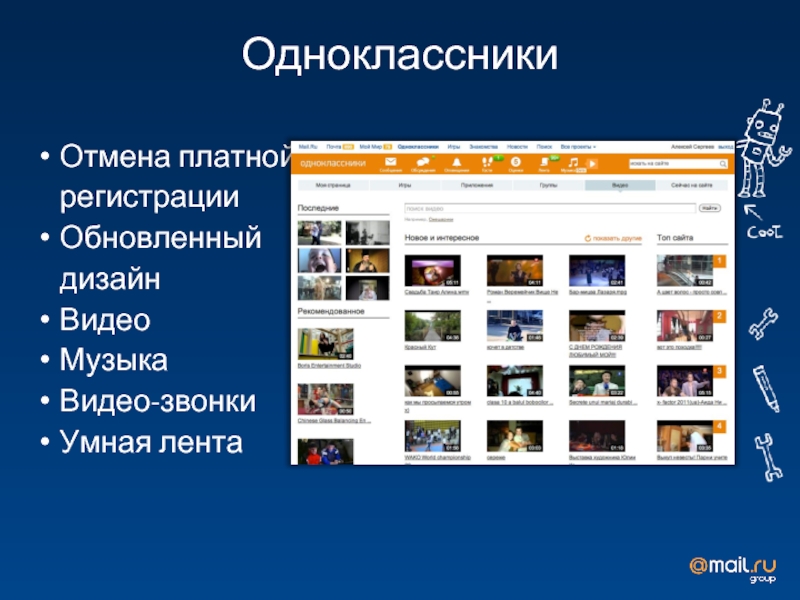Click the выход logout link
The height and width of the screenshot is (600, 800).
[726, 147]
